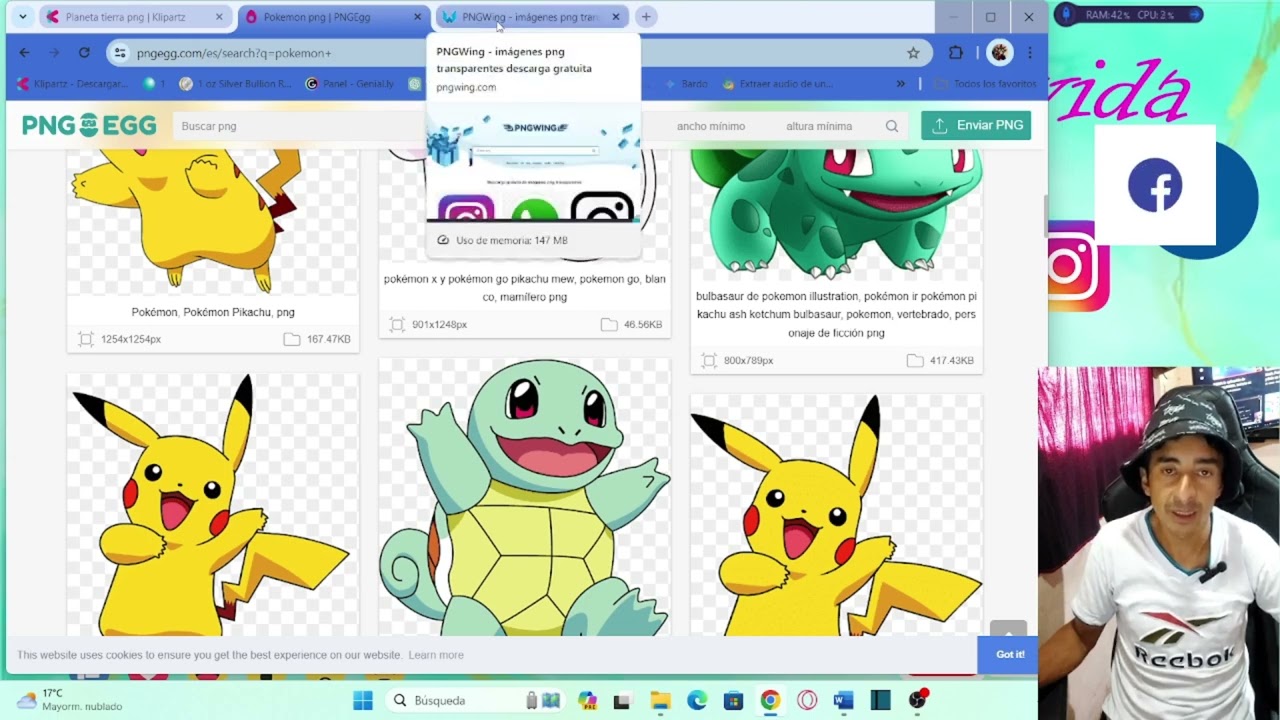Open Microsoft Edge from the taskbar
This screenshot has height=720, width=1280.
tap(697, 700)
